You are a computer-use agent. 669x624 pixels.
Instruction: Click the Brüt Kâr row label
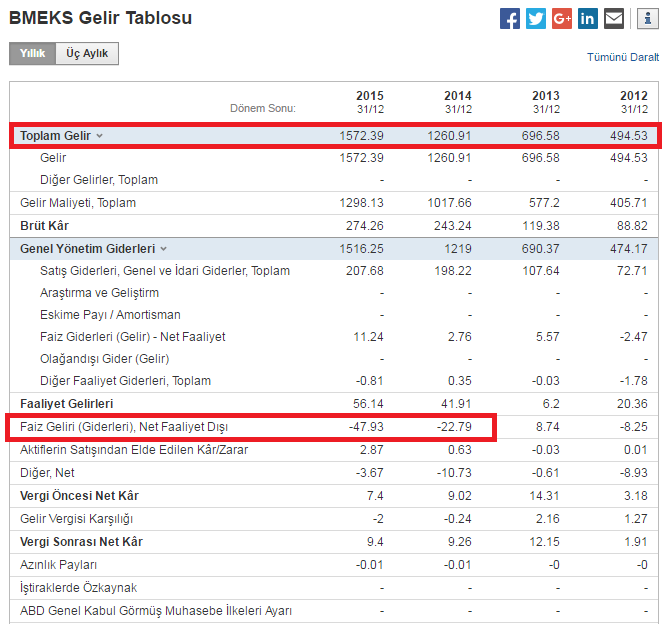coord(44,226)
